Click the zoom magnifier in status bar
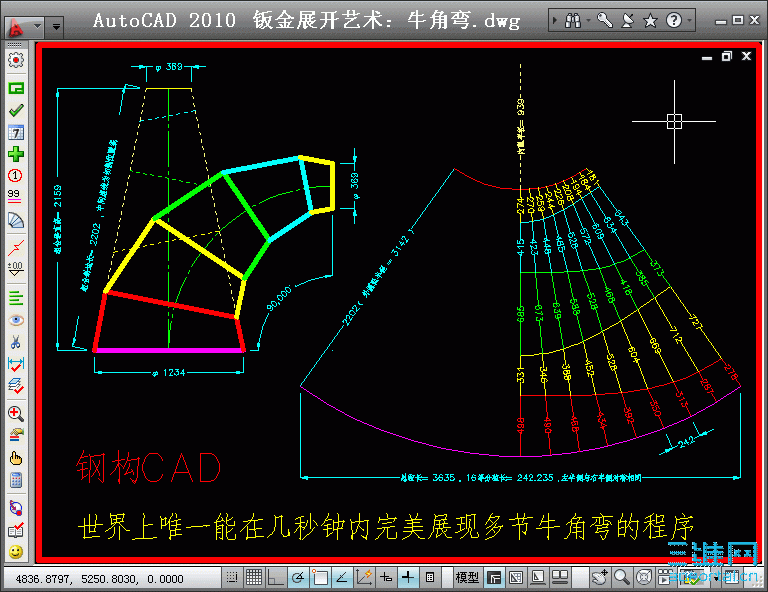 coord(622,578)
